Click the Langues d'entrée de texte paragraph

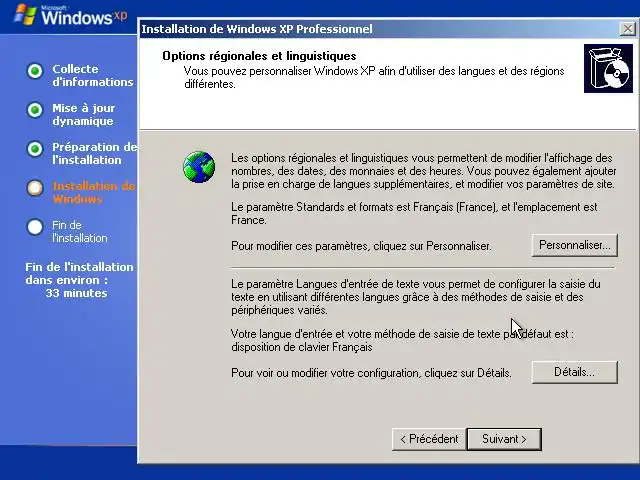point(416,297)
